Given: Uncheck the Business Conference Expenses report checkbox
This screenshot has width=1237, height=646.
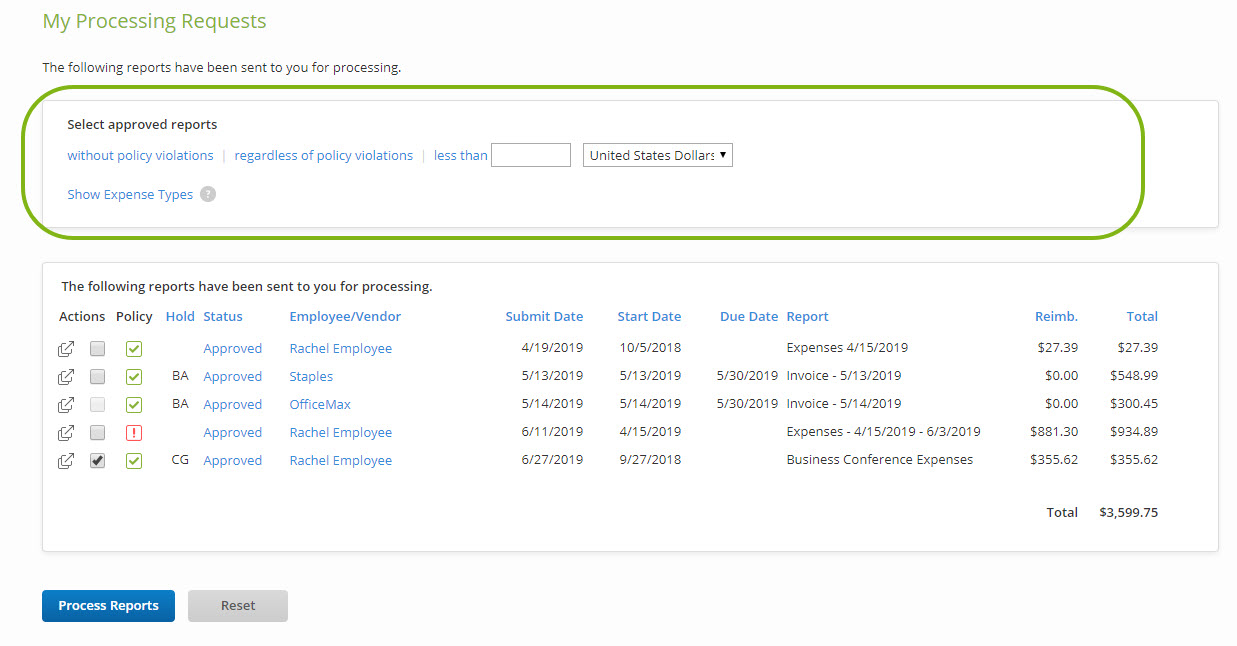Looking at the screenshot, I should (x=97, y=460).
